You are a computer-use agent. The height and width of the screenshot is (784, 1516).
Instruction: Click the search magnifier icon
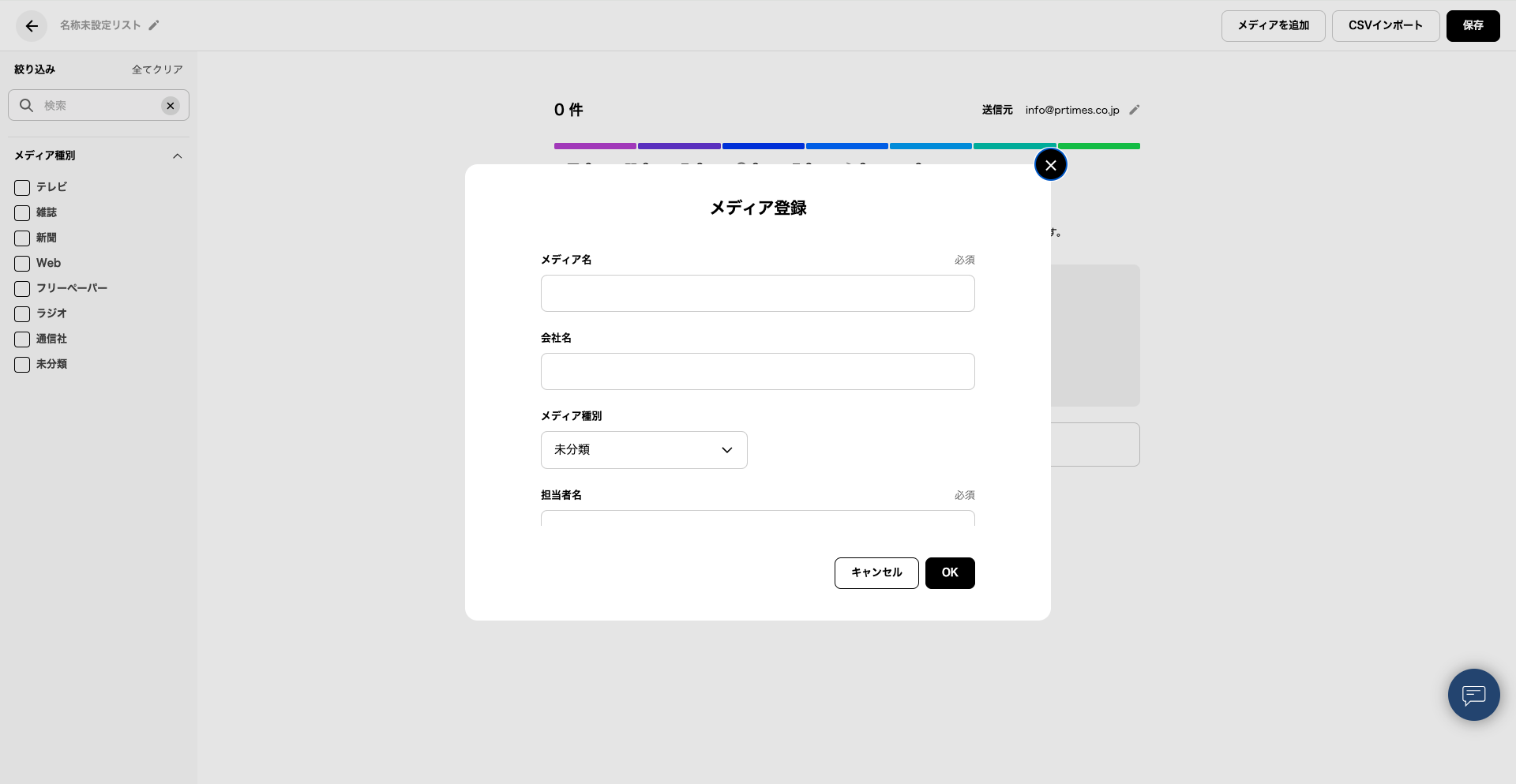click(x=27, y=106)
